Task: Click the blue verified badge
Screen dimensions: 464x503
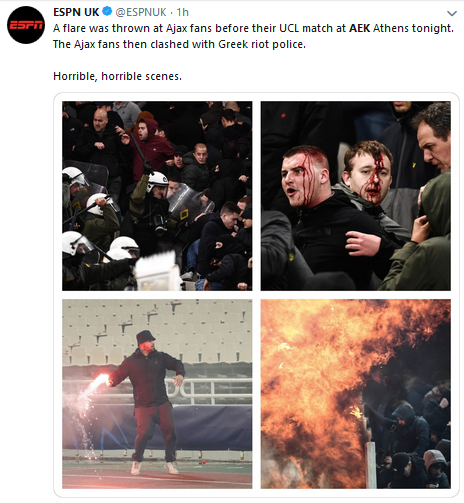Action: (107, 12)
